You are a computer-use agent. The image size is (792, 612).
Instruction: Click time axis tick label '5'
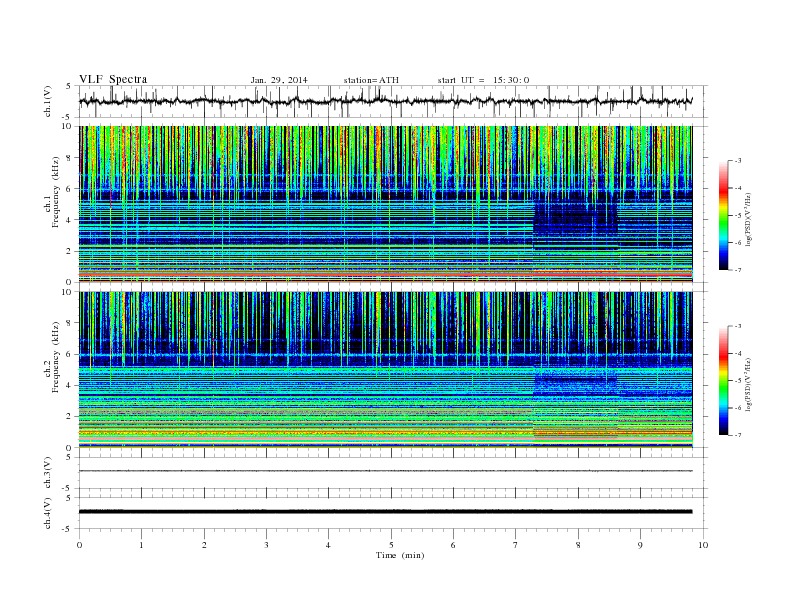tap(391, 545)
